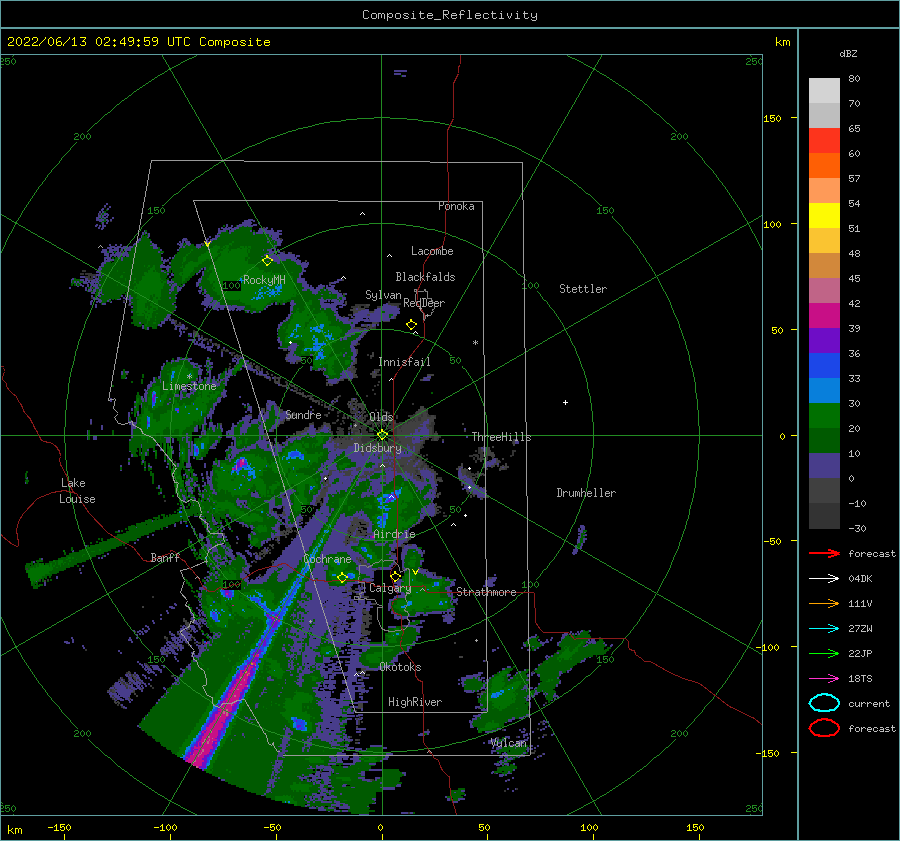Image resolution: width=900 pixels, height=841 pixels.
Task: Click the Composite_Reflectivity title
Action: pos(450,15)
